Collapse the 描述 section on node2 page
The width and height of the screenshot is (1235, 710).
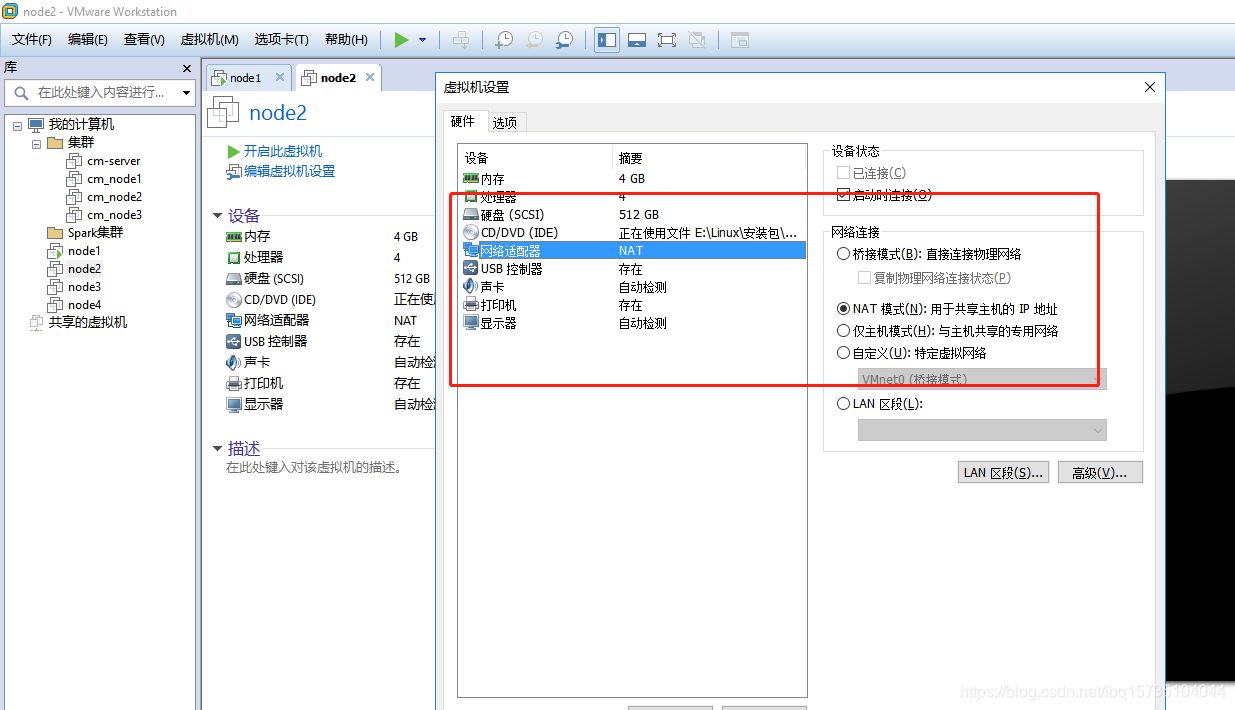coord(217,449)
